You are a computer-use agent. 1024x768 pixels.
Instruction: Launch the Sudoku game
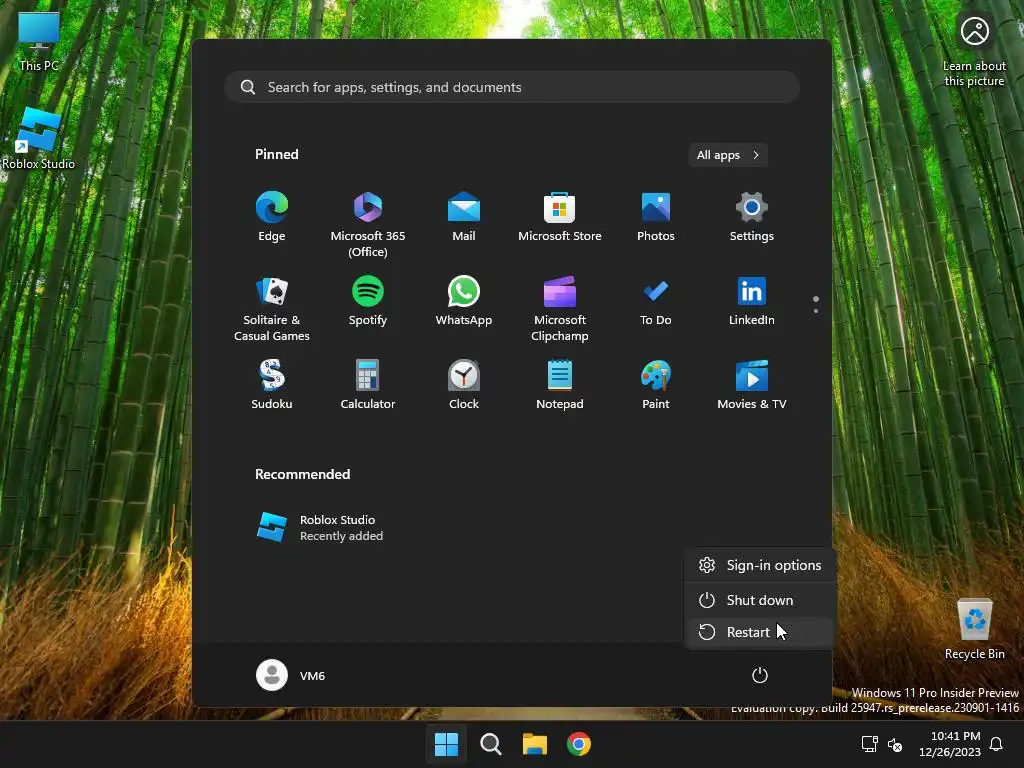coord(272,385)
